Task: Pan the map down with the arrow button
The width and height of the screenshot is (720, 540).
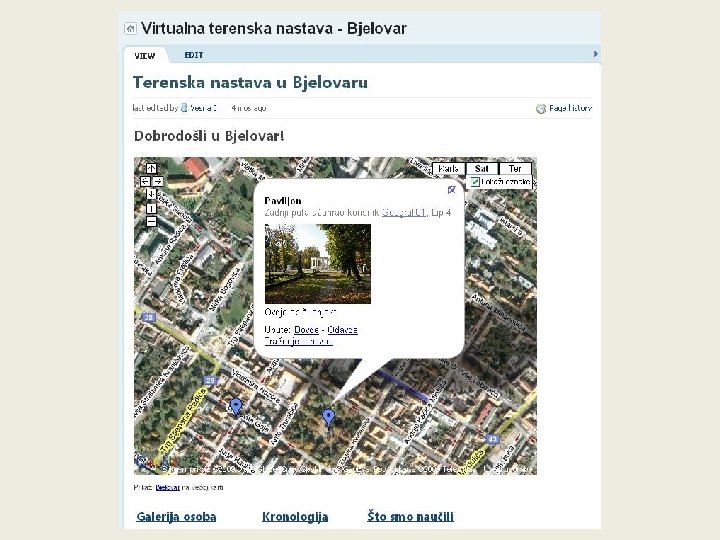Action: [x=151, y=194]
